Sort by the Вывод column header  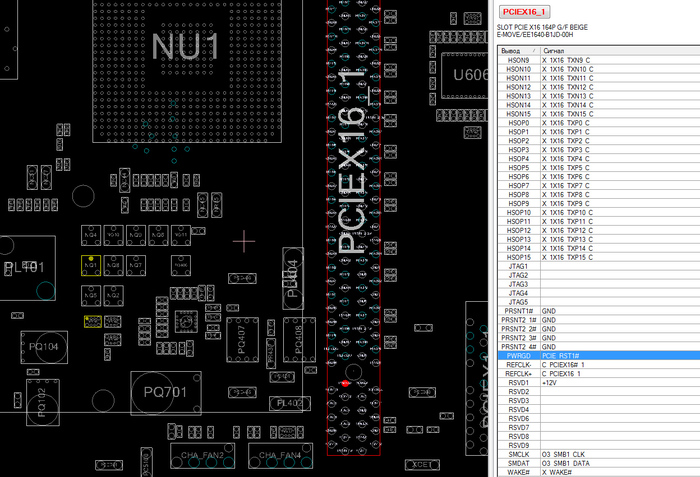(x=517, y=48)
